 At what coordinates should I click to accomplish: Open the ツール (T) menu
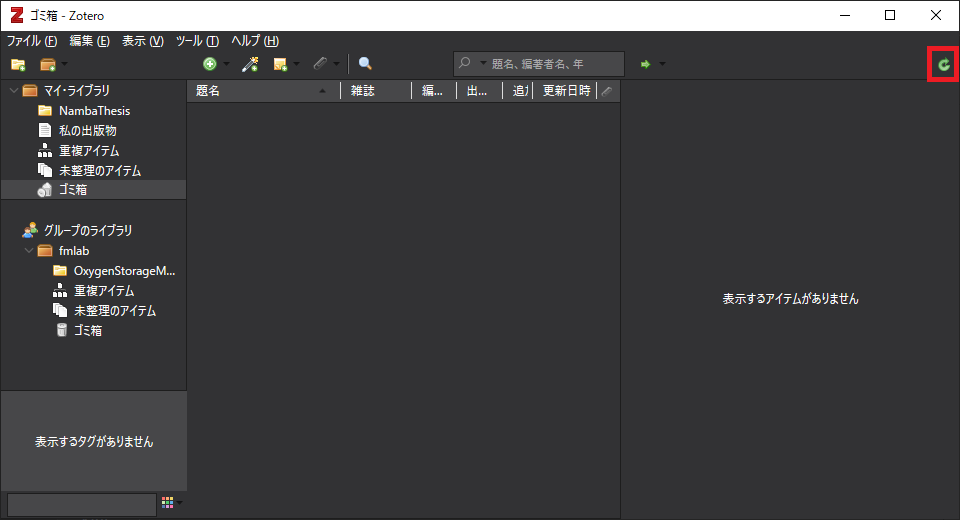[197, 41]
